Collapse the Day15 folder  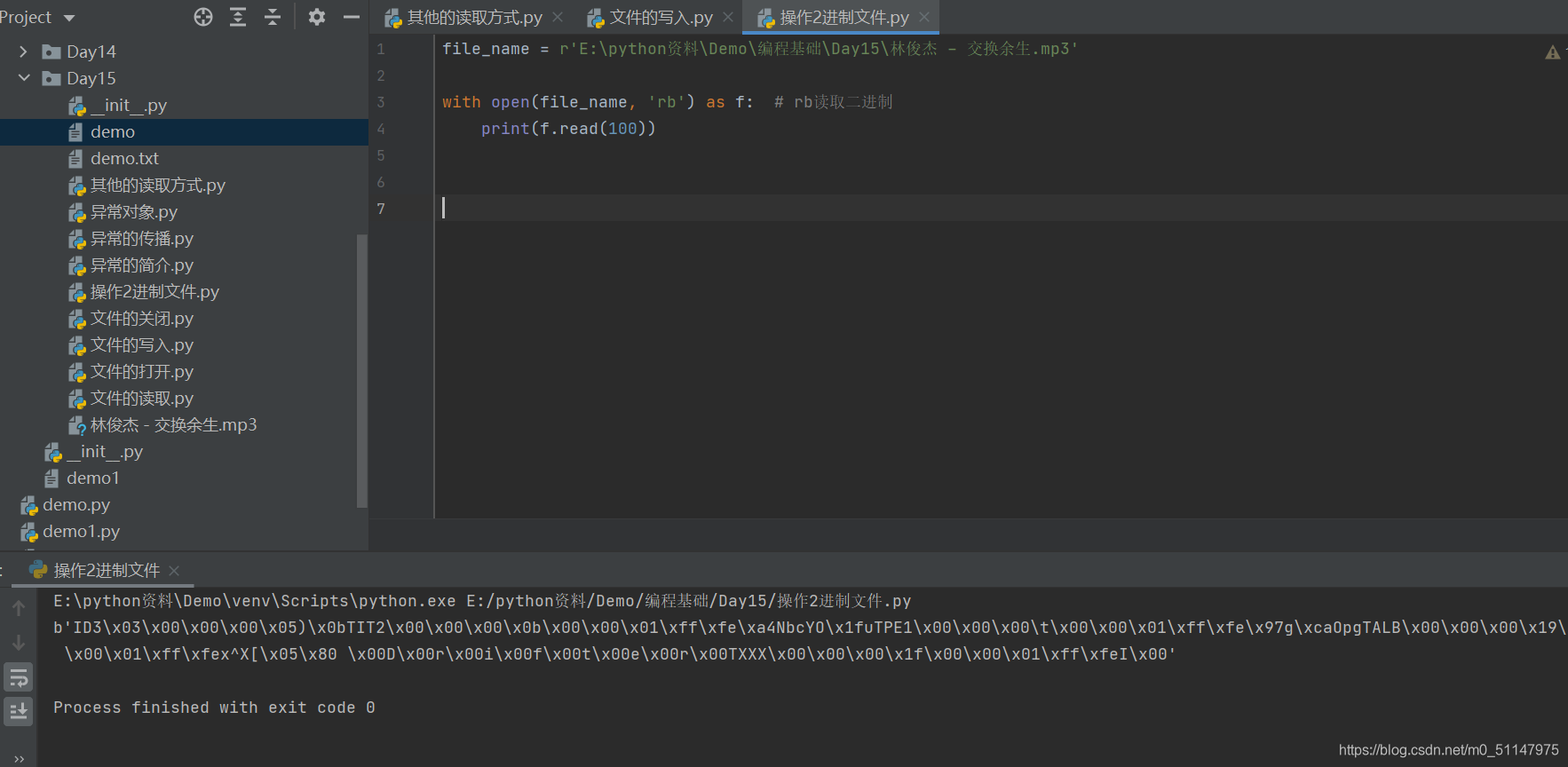pos(23,78)
